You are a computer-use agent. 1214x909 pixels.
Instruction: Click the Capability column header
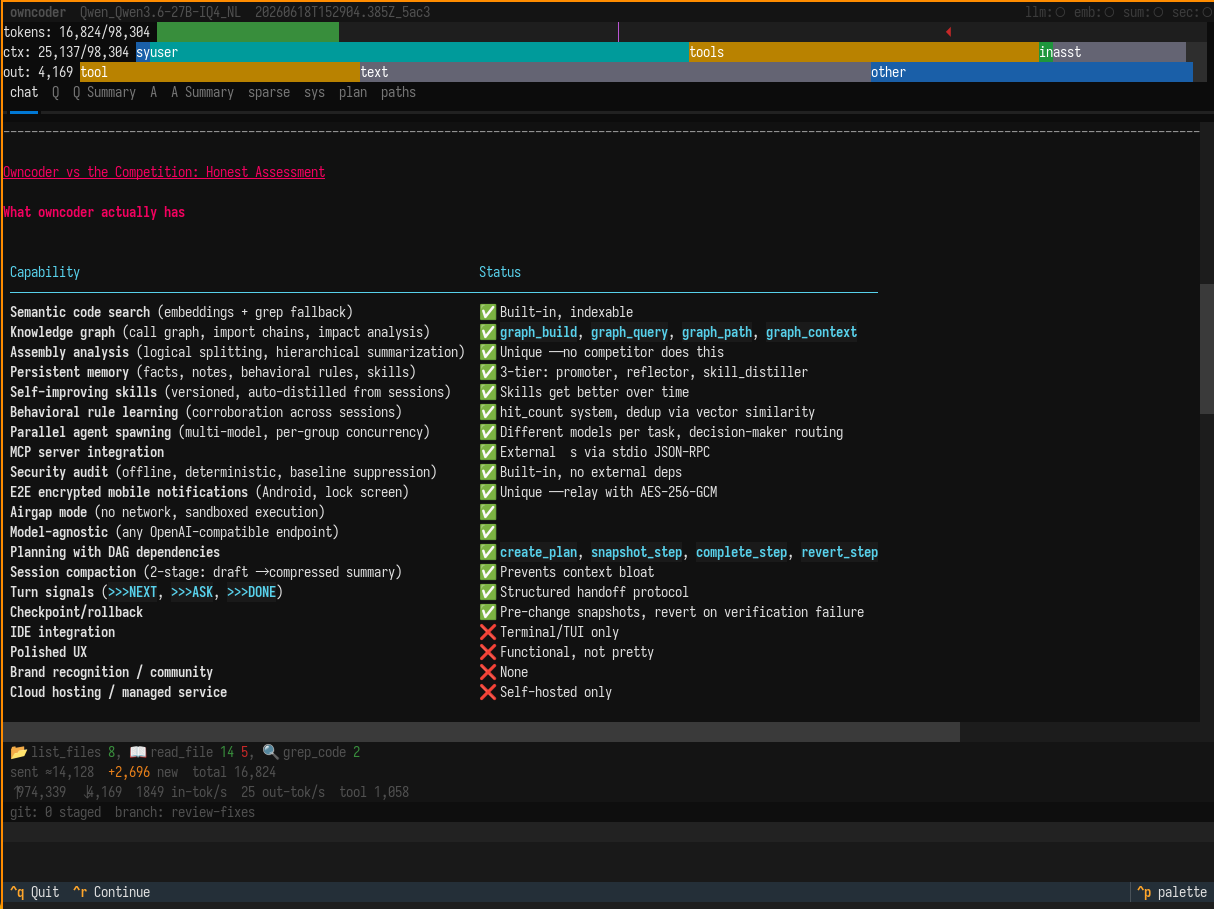point(45,272)
